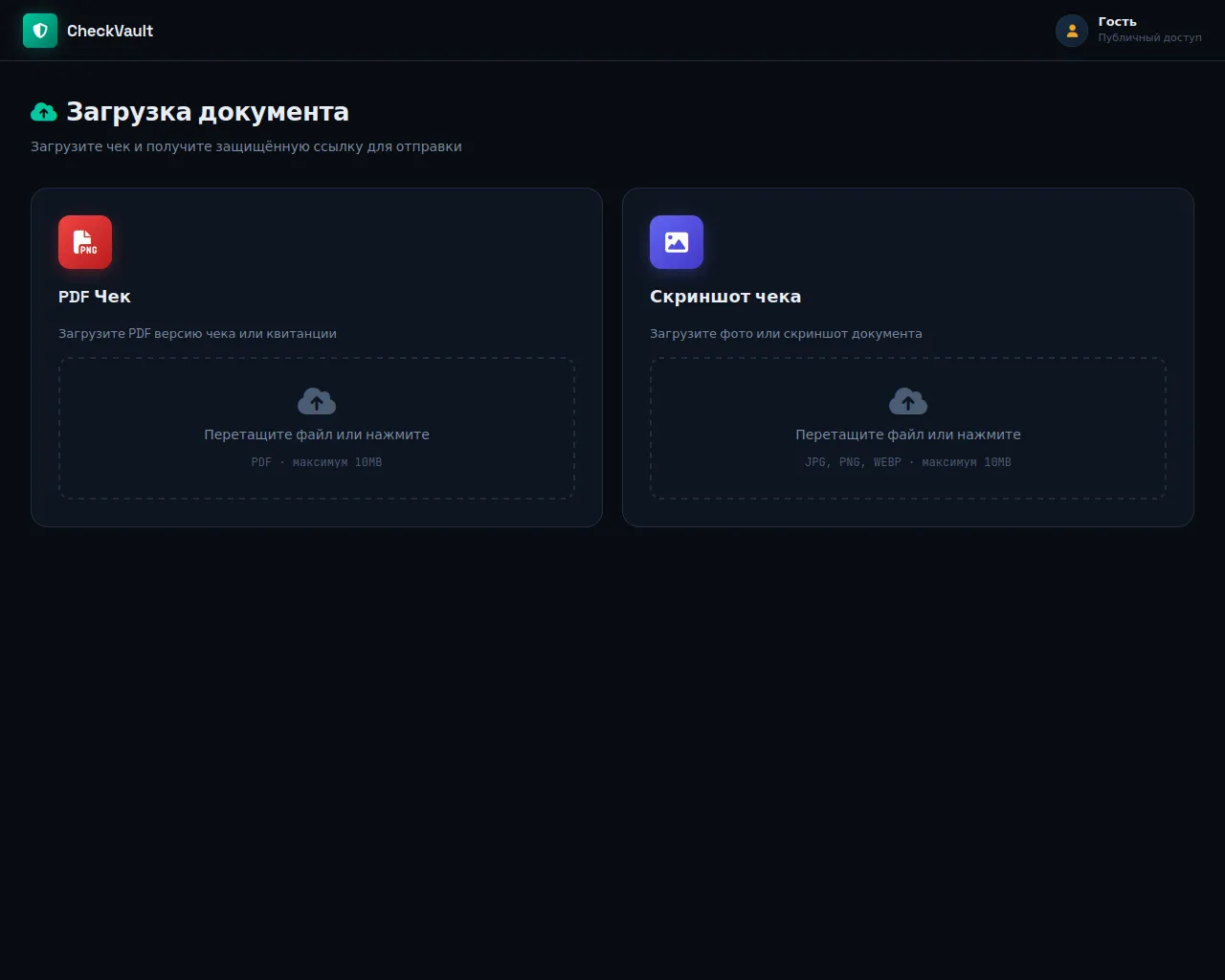
Task: Click the Скриншот чека card title
Action: [725, 297]
